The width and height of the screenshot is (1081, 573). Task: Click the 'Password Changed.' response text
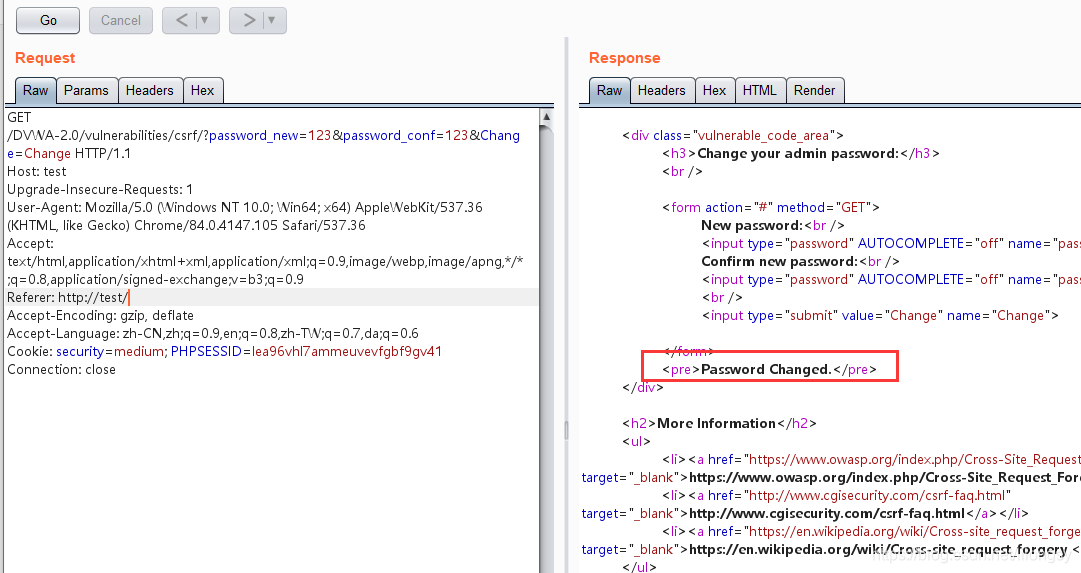(766, 370)
